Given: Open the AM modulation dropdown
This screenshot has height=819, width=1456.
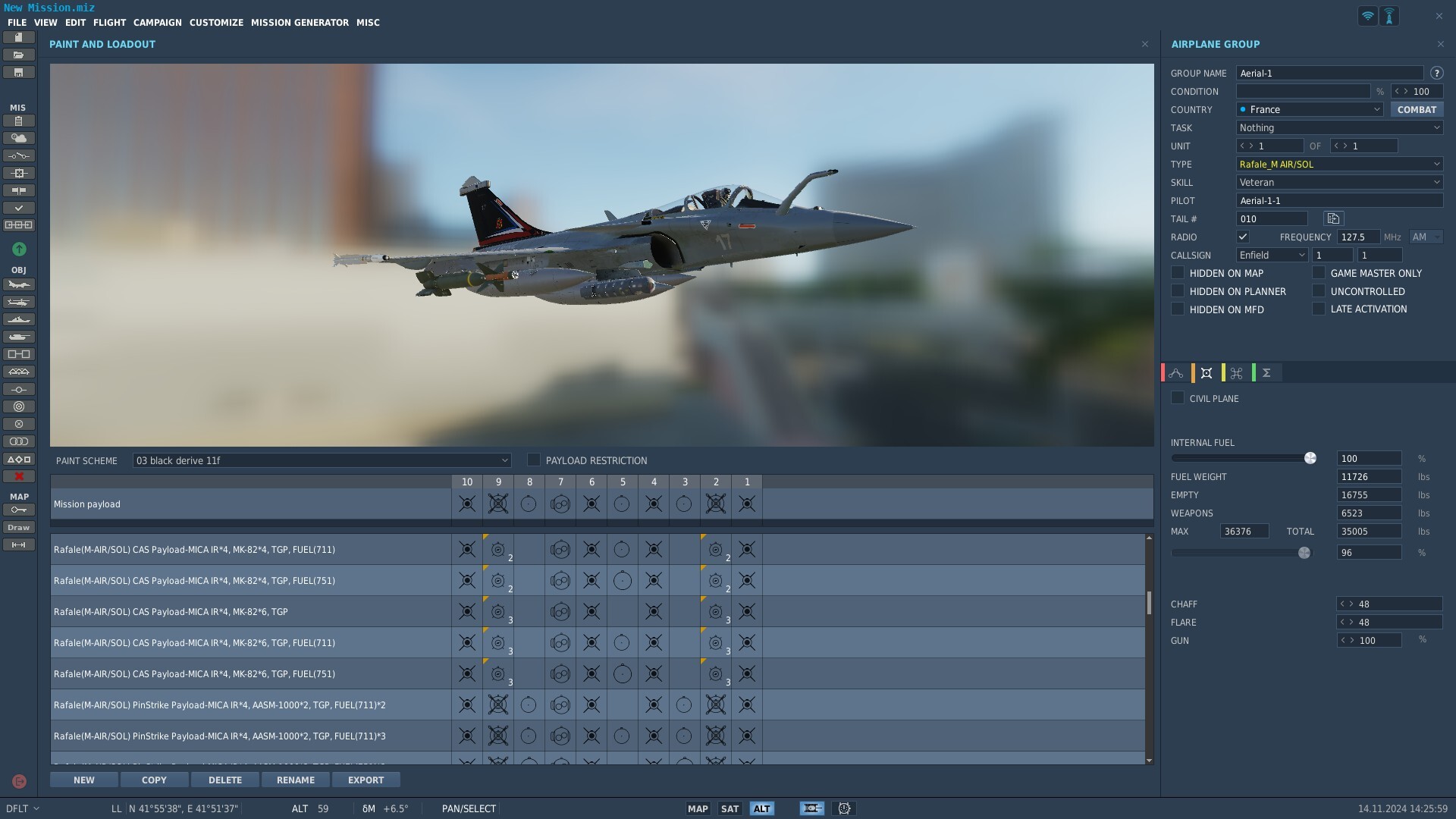Looking at the screenshot, I should click(1426, 237).
